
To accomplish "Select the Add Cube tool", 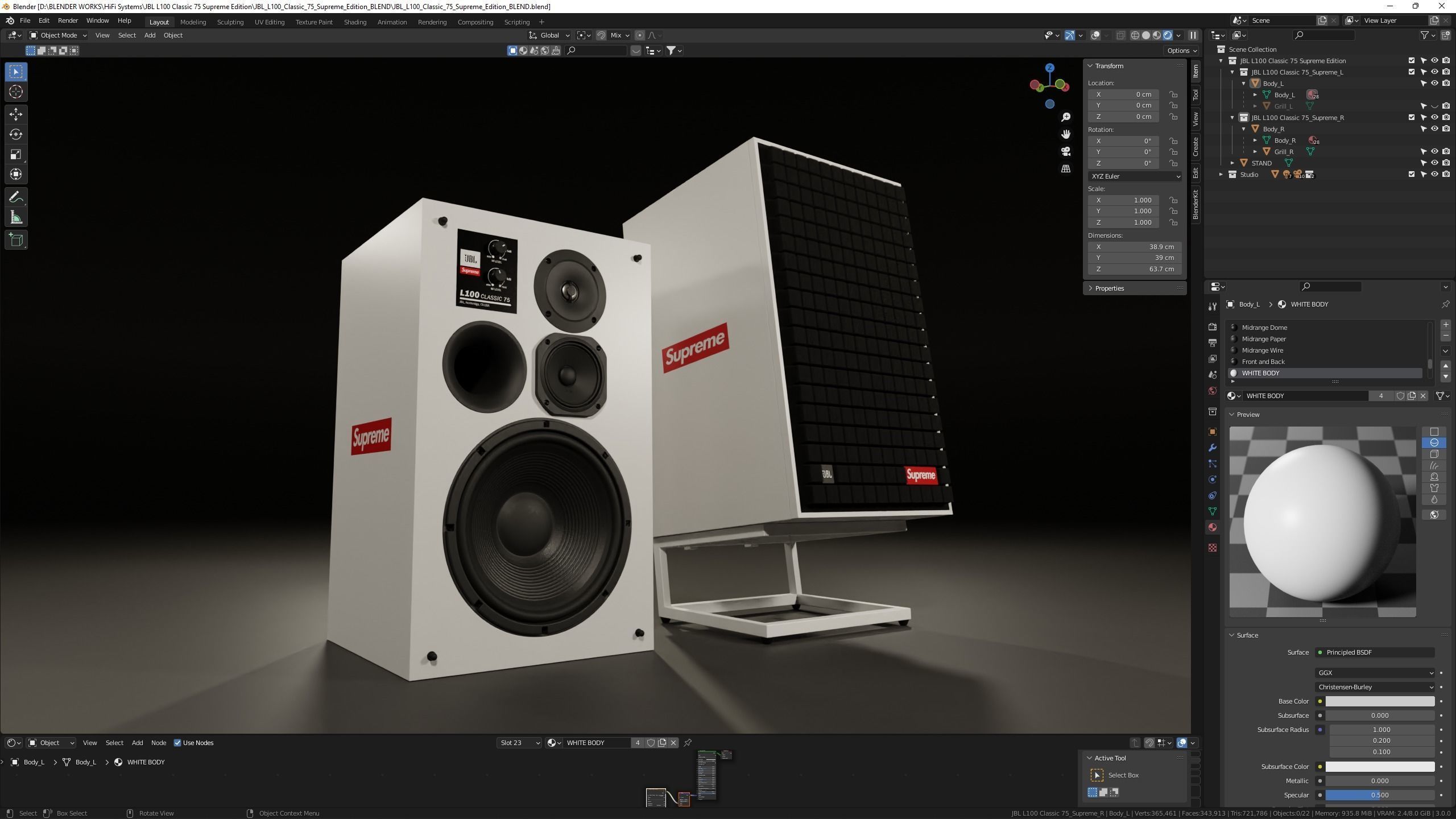I will (16, 240).
